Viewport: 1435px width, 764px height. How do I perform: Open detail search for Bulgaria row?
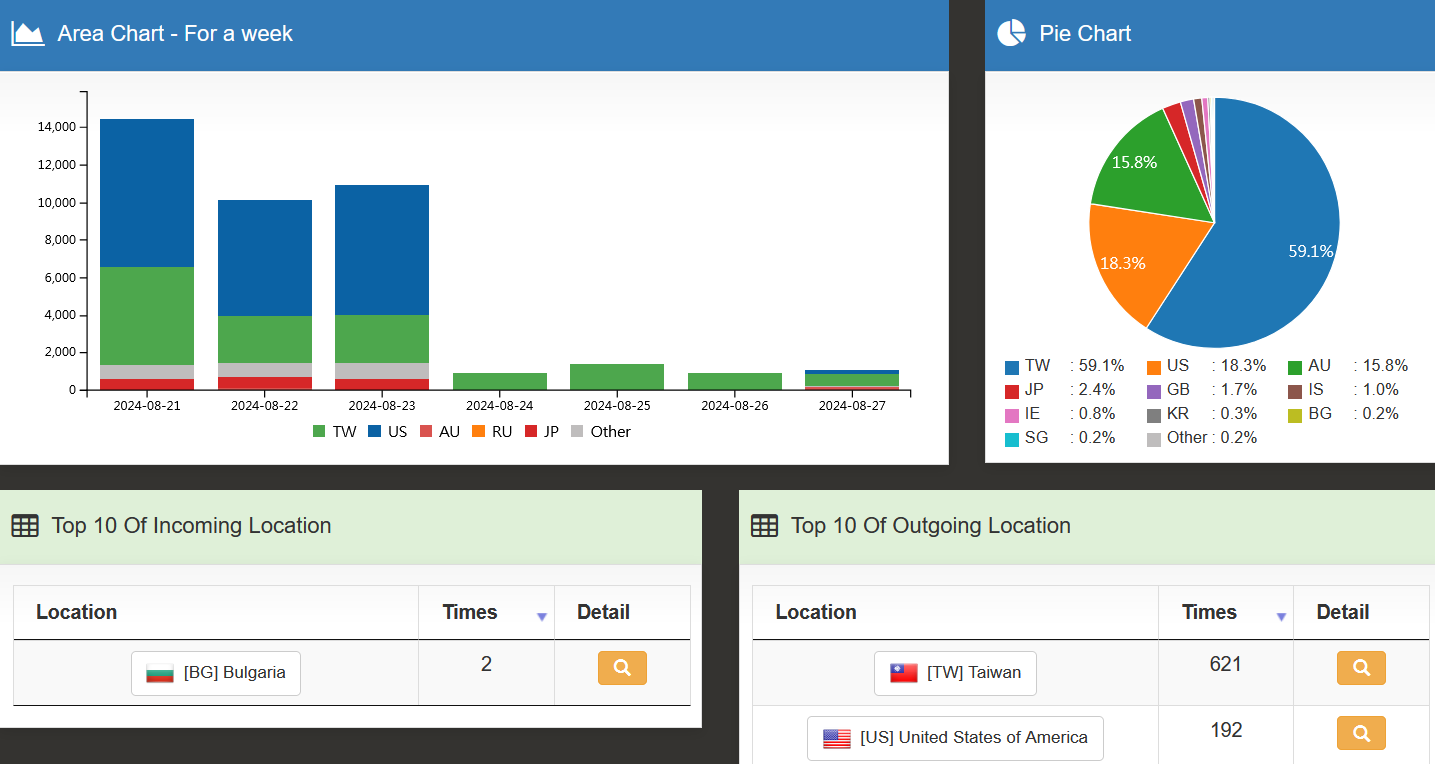point(622,668)
